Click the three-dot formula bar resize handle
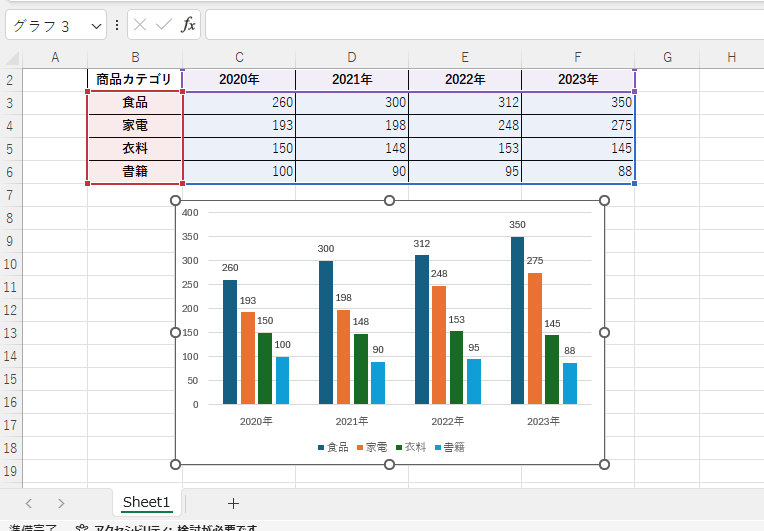This screenshot has height=531, width=764. click(117, 25)
